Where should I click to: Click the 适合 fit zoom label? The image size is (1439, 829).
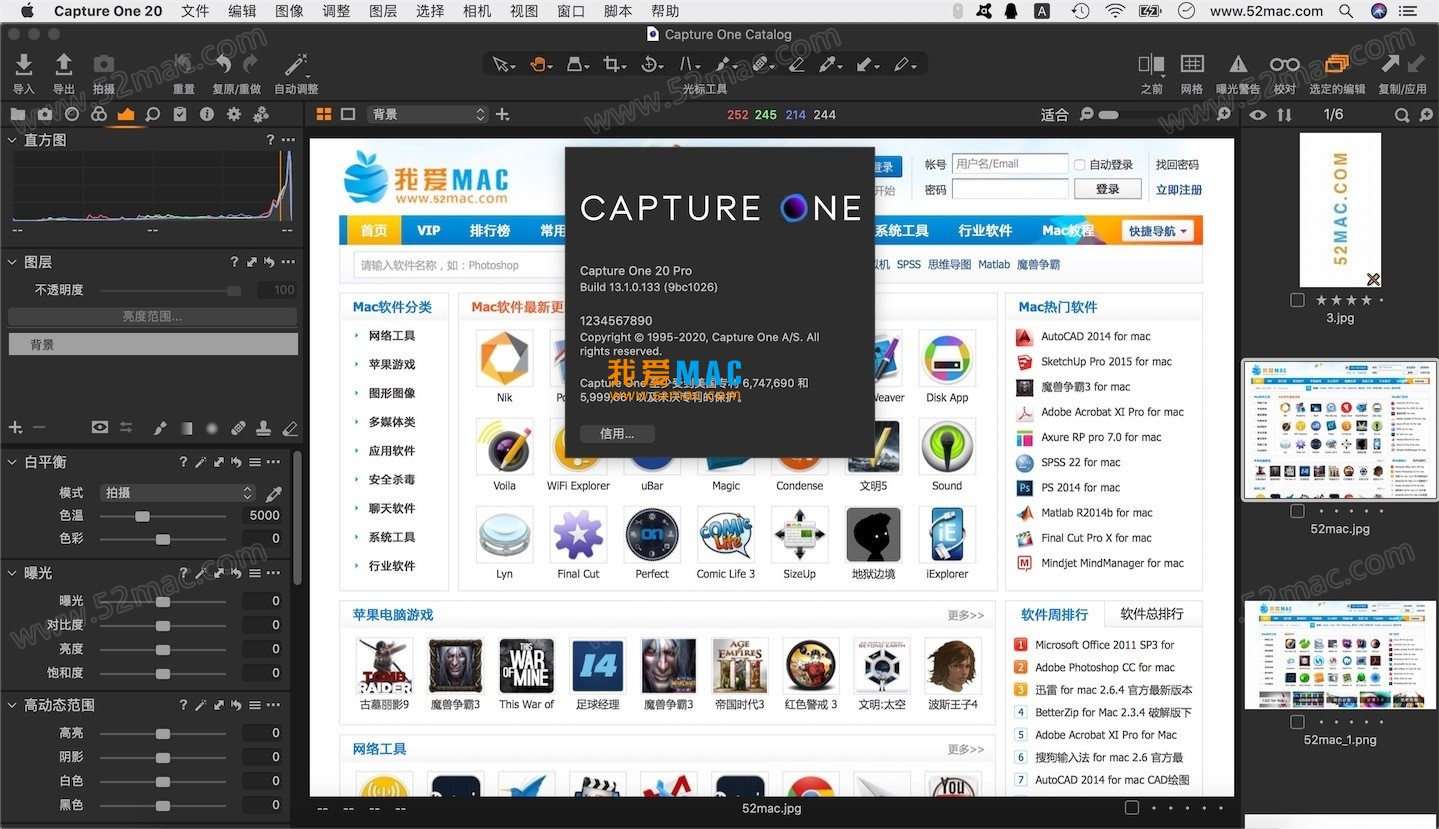point(1054,115)
